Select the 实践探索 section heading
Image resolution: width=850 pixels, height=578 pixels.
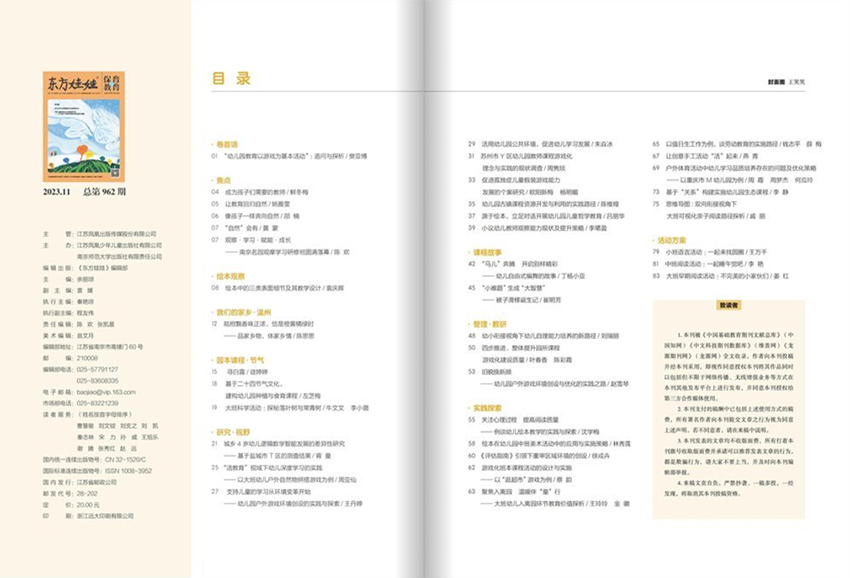[487, 409]
